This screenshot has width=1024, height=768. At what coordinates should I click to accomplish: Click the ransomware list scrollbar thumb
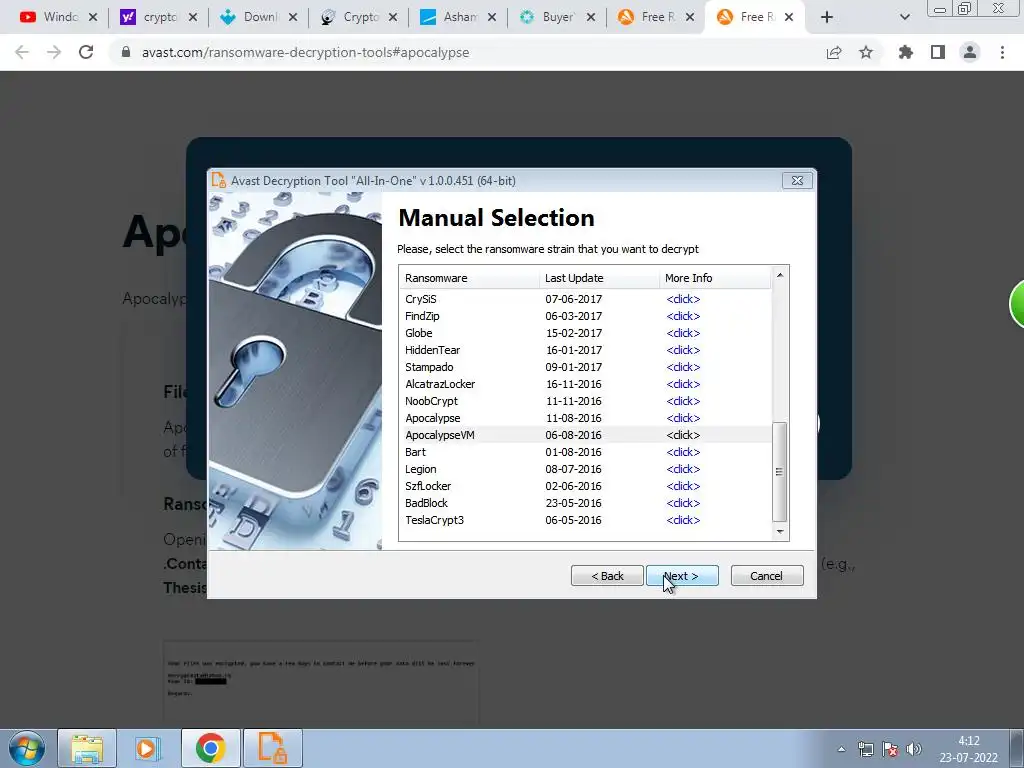click(x=780, y=472)
